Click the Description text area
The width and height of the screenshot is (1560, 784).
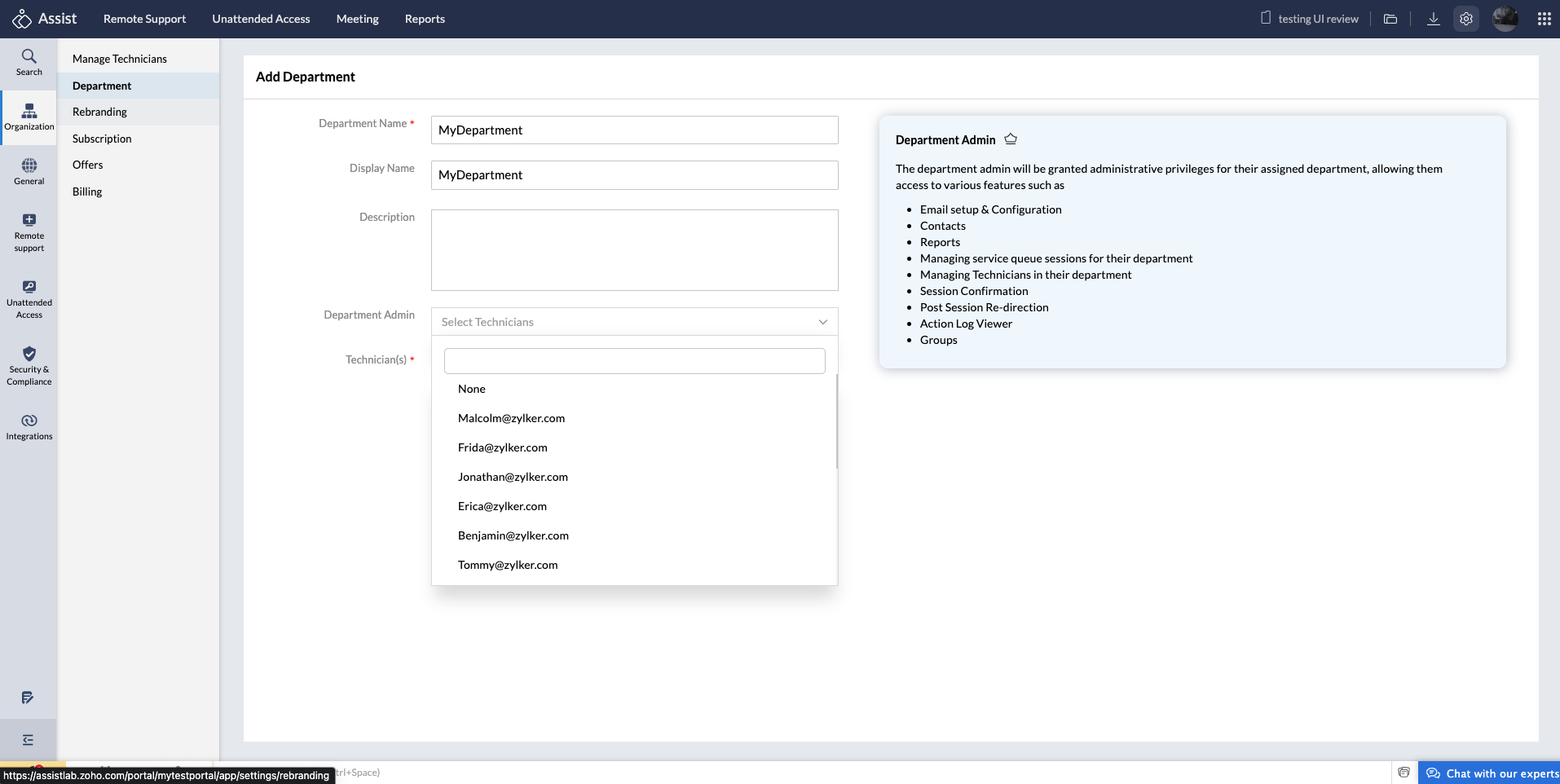click(634, 250)
